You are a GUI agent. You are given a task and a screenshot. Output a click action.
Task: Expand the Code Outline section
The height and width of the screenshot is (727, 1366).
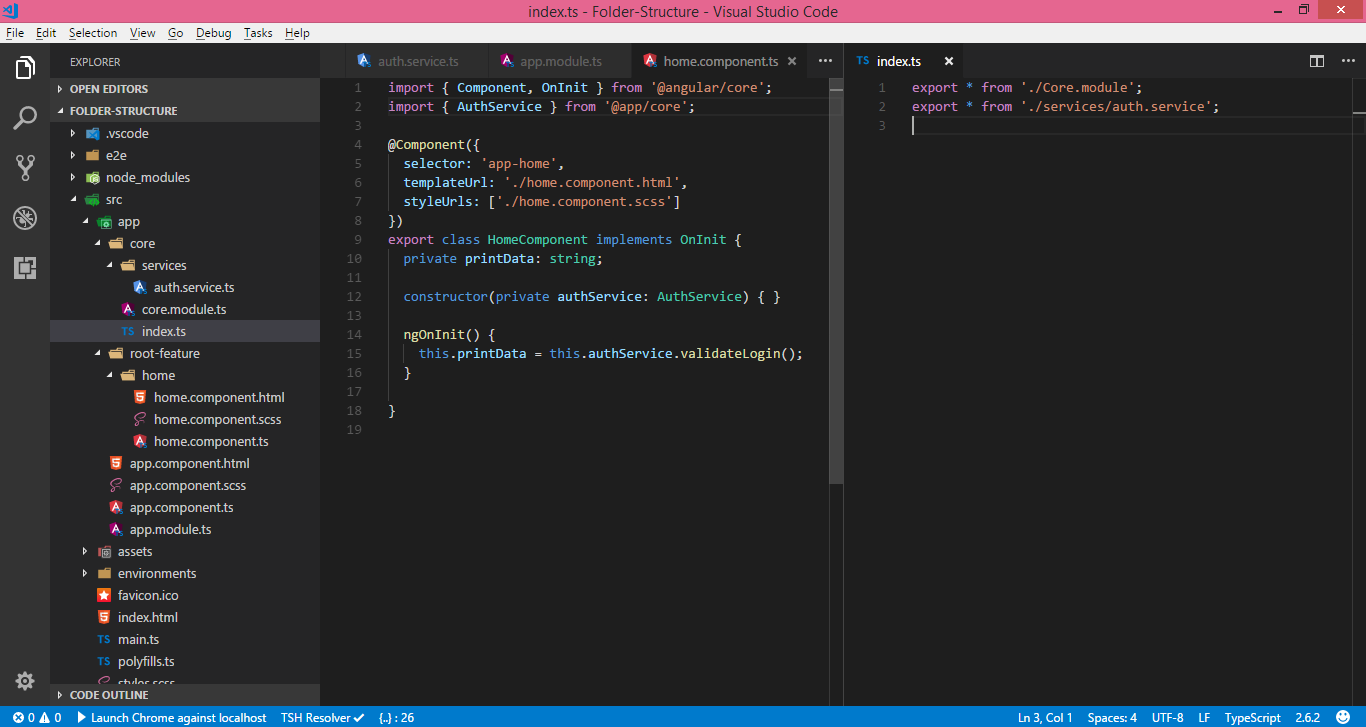185,695
